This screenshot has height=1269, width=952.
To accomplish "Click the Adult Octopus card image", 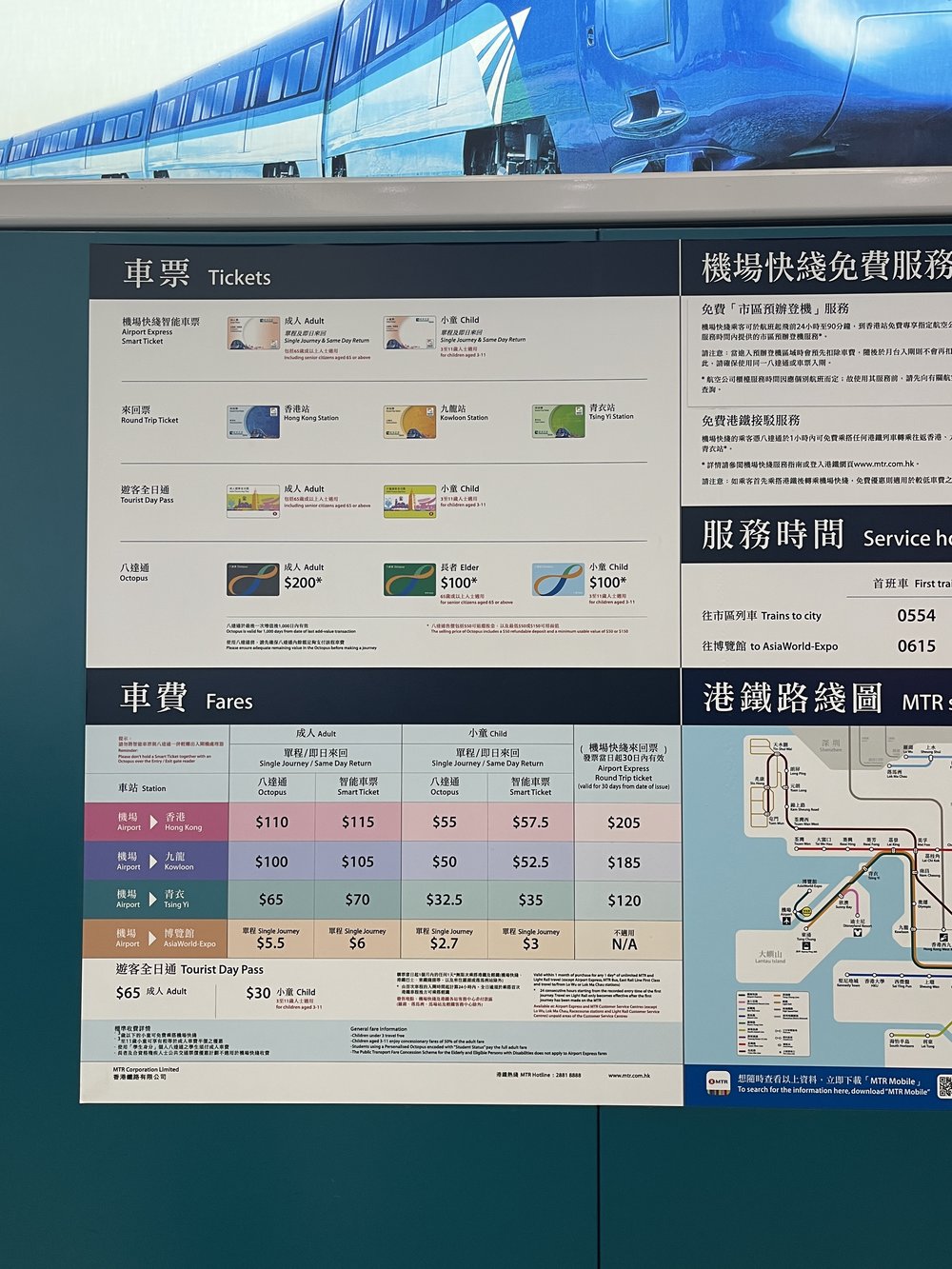I will point(252,580).
